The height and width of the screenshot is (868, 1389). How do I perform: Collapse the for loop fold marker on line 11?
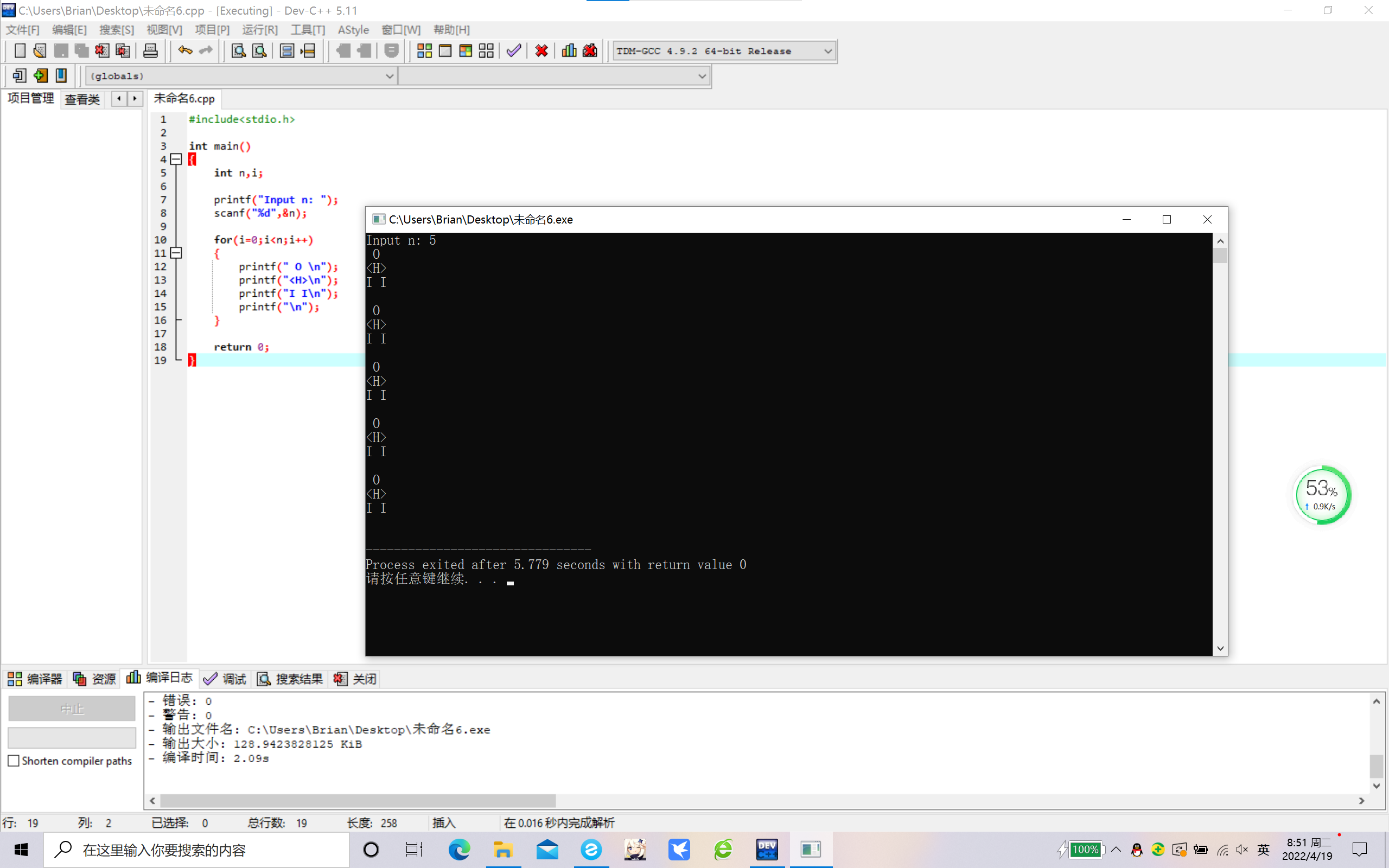(x=177, y=253)
